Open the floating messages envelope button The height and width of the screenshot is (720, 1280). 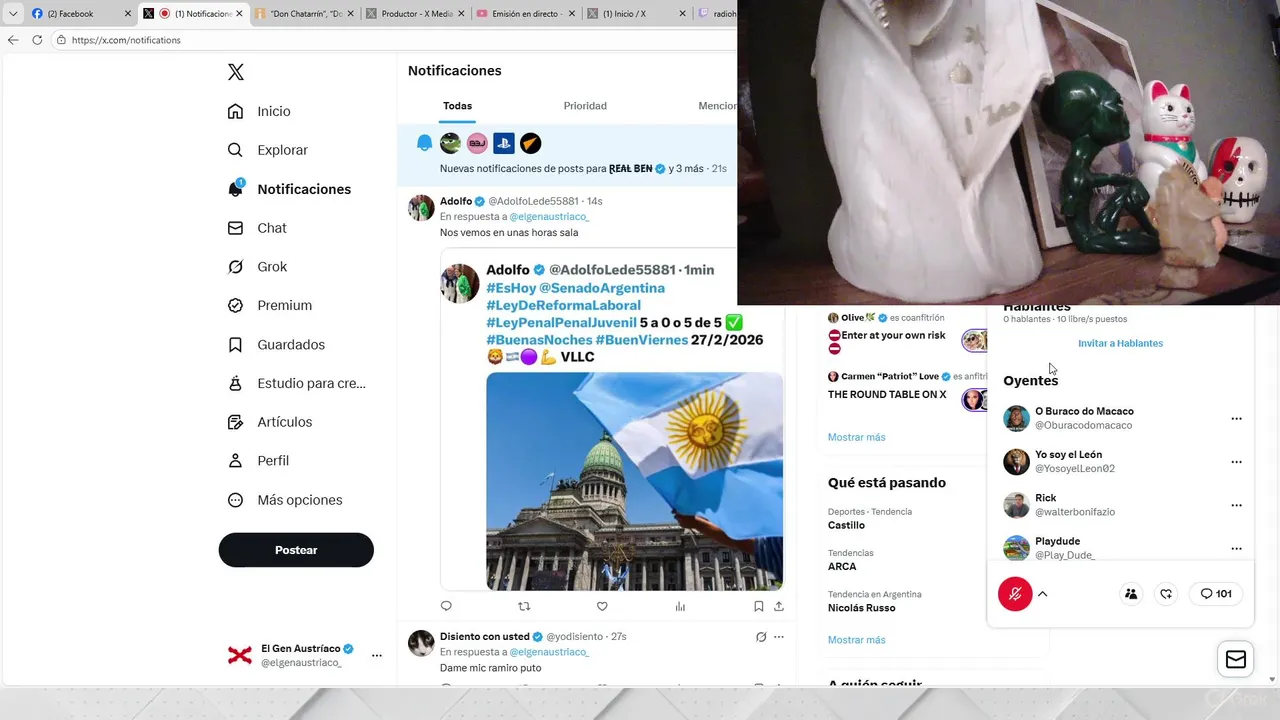coord(1236,659)
